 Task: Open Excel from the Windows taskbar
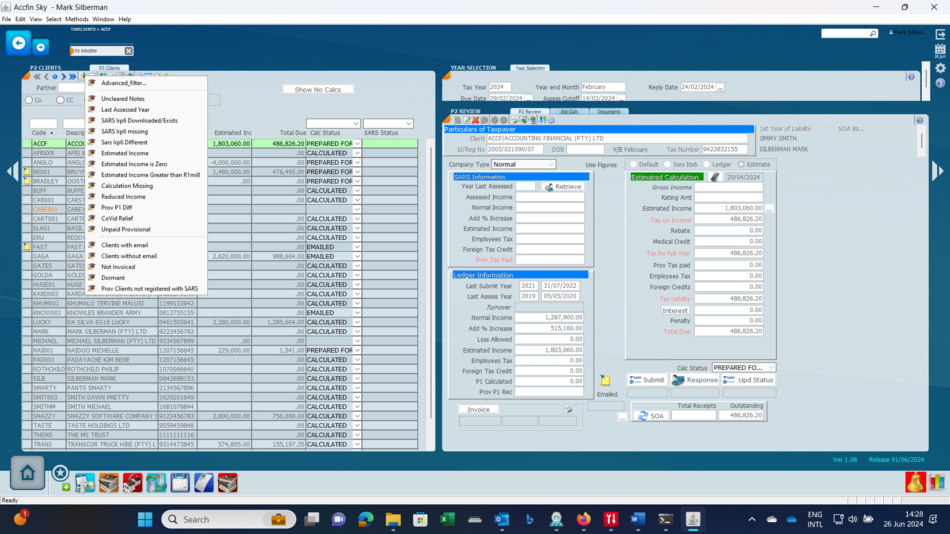point(447,519)
